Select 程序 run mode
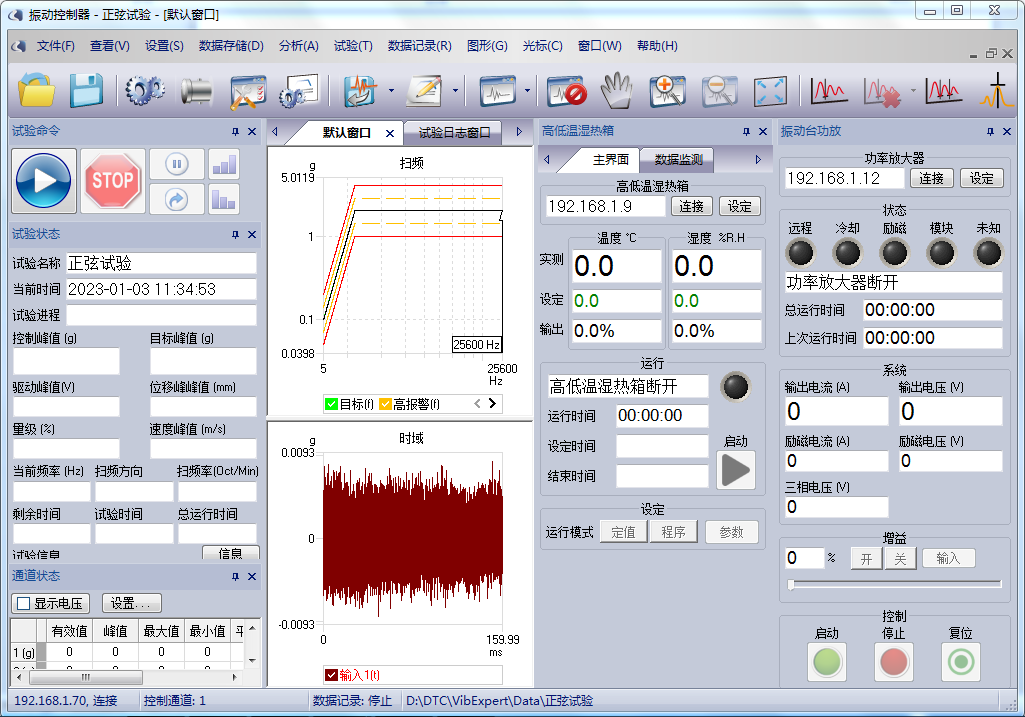 (x=673, y=532)
